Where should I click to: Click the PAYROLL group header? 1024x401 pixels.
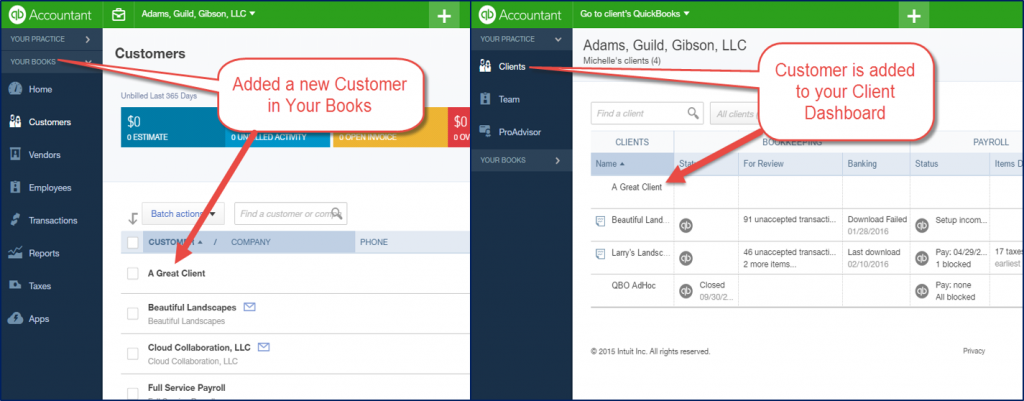(x=993, y=142)
